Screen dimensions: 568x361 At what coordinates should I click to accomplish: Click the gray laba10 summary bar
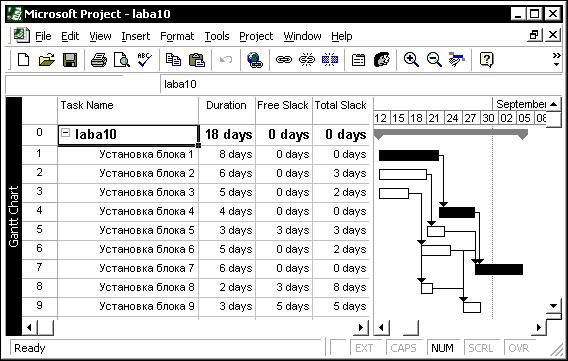[x=450, y=133]
